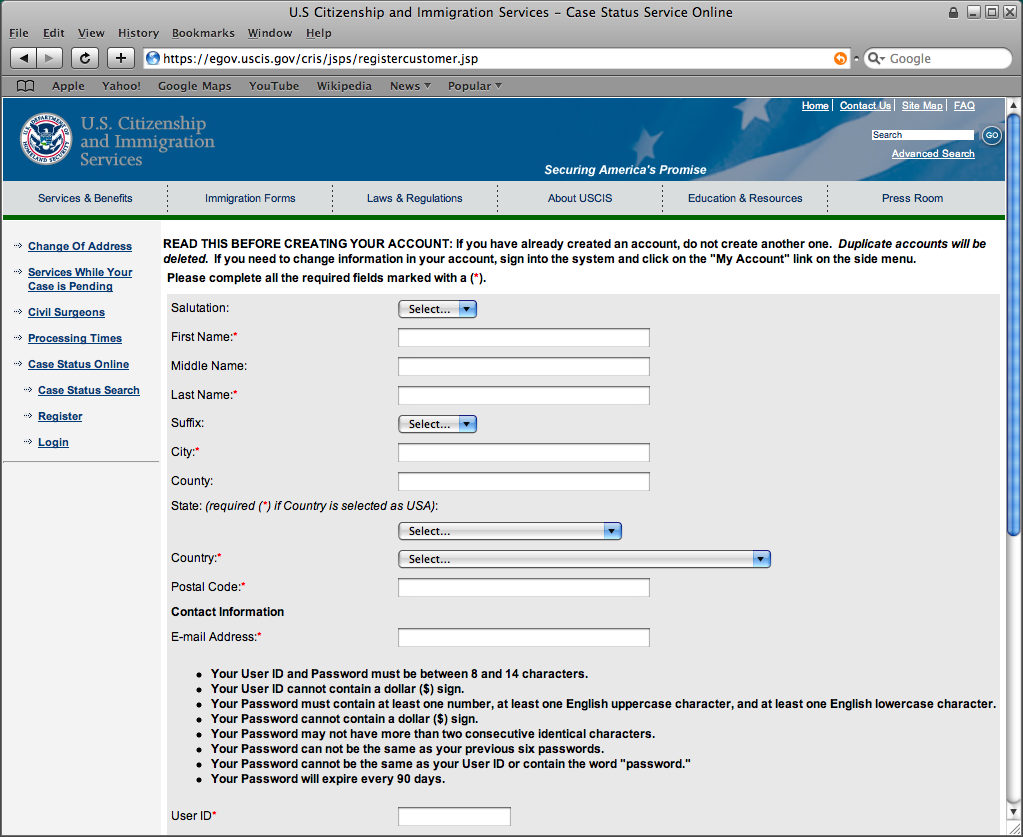The image size is (1023, 837).
Task: Focus the E-mail Address input field
Action: point(524,638)
